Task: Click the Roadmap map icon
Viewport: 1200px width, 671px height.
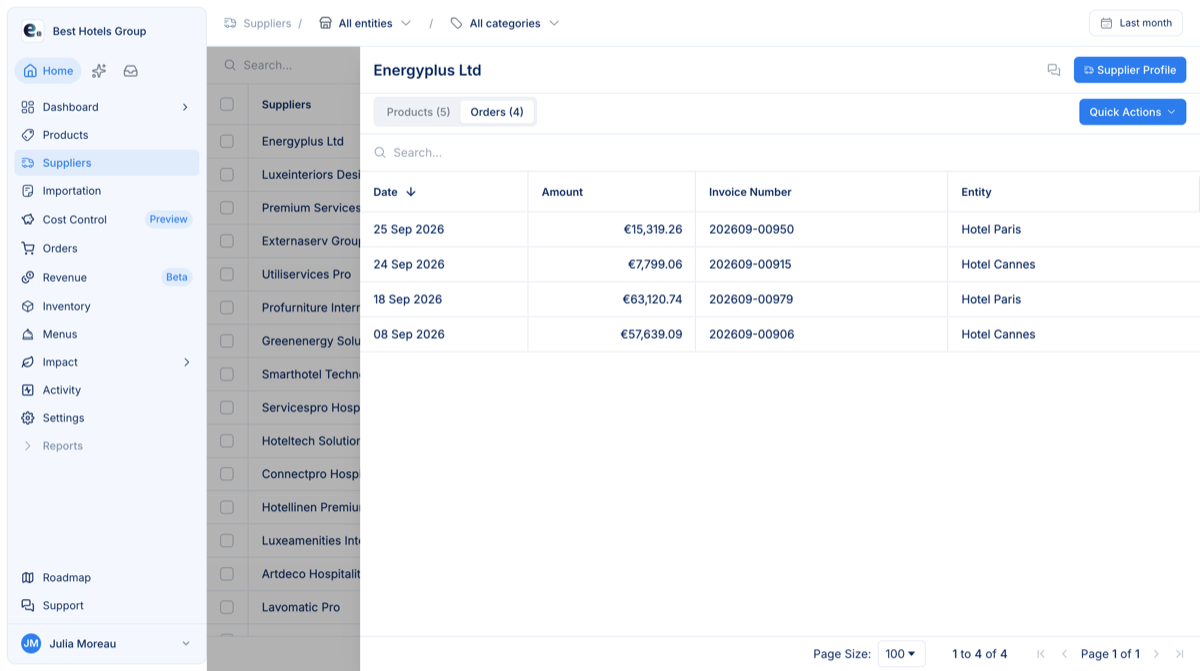Action: point(28,578)
